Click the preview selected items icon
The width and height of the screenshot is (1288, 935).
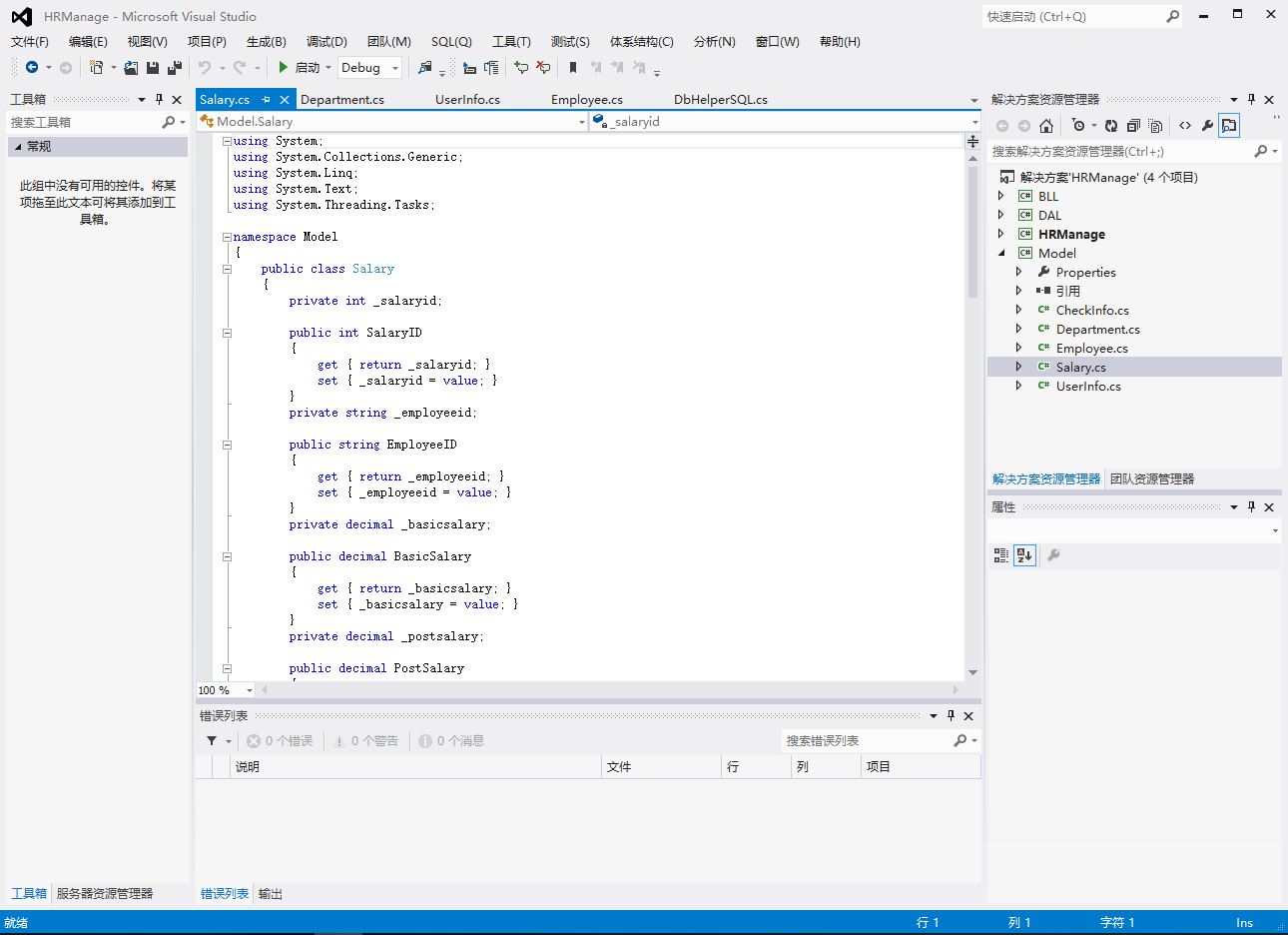[1229, 126]
